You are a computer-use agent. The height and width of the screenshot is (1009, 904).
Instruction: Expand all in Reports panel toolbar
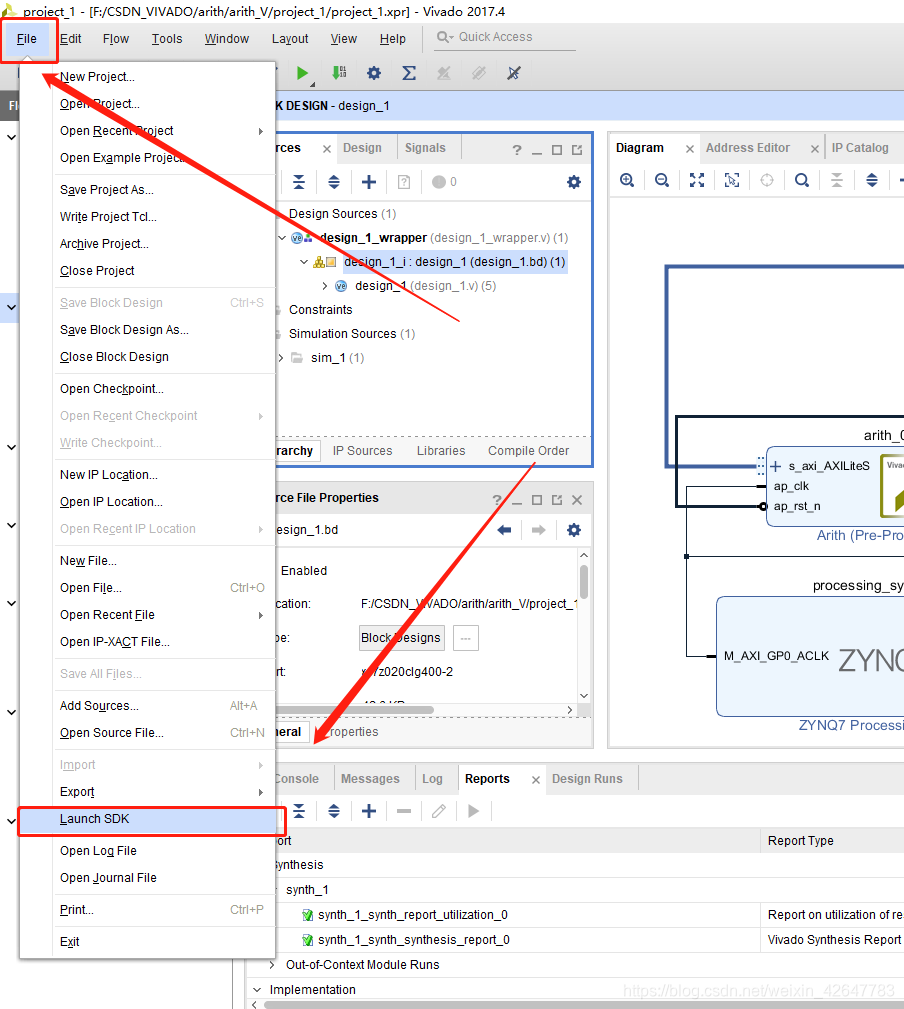(x=334, y=811)
